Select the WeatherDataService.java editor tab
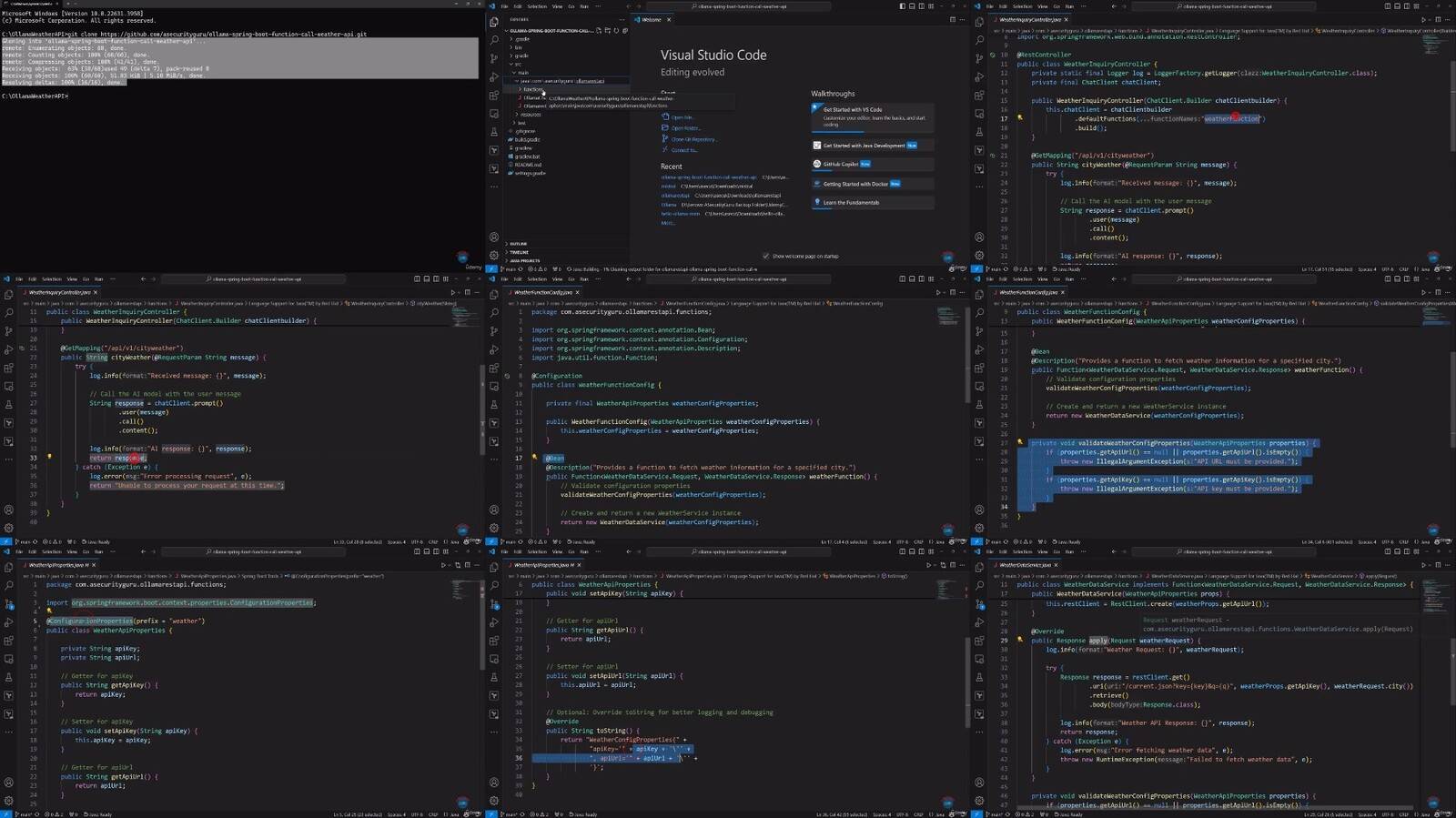Screen dimensions: 1456x818 coord(1025,565)
